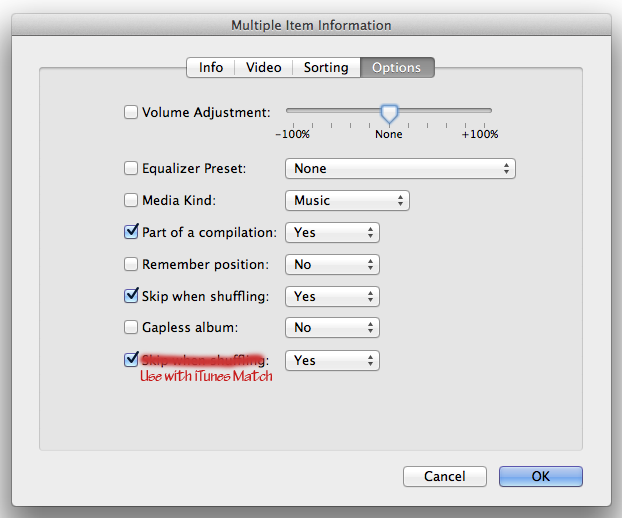Screen dimensions: 622x518
Task: Click the Cancel button
Action: click(x=445, y=476)
